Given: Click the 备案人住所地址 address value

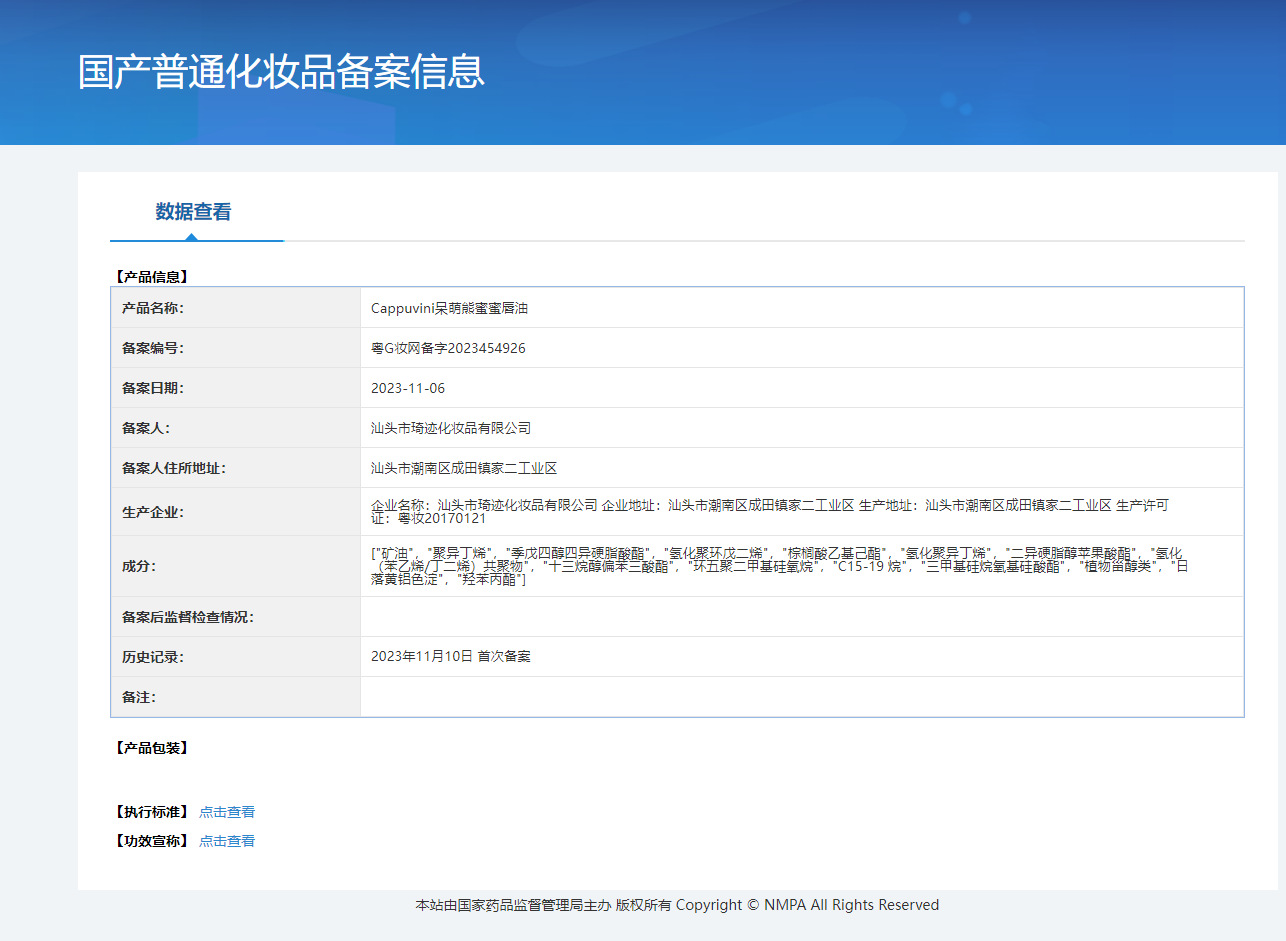Looking at the screenshot, I should (x=464, y=468).
